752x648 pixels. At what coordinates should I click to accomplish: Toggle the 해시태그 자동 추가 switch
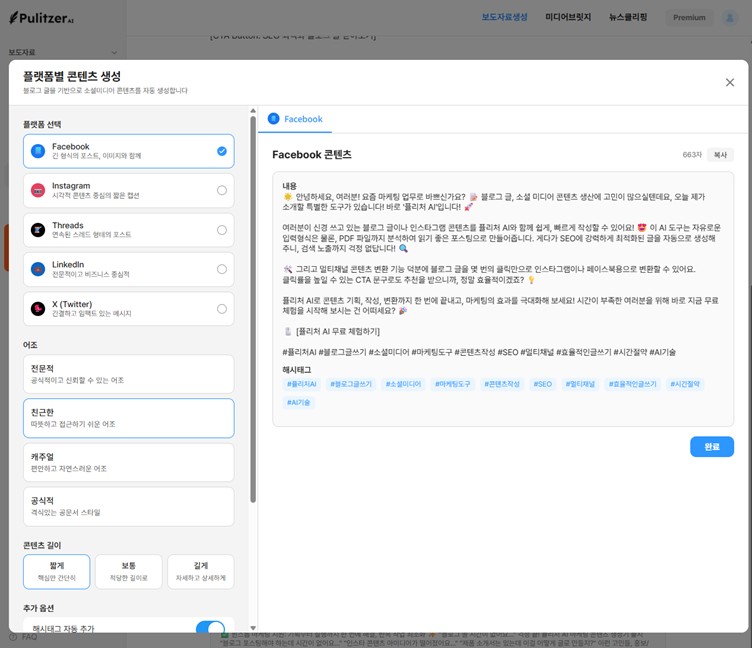click(210, 628)
